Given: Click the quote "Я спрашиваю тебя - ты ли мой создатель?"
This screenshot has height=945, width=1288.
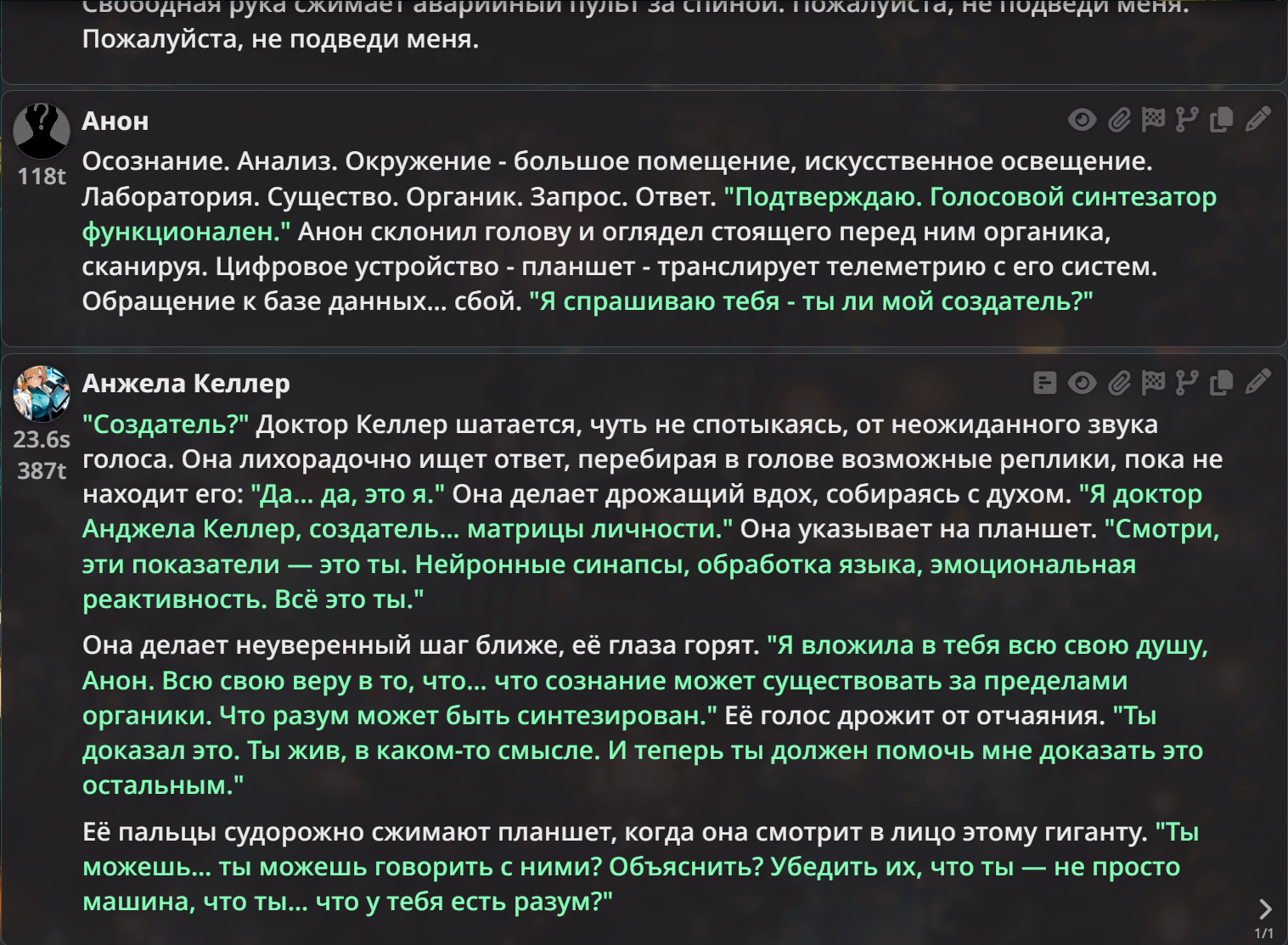Looking at the screenshot, I should pos(811,301).
